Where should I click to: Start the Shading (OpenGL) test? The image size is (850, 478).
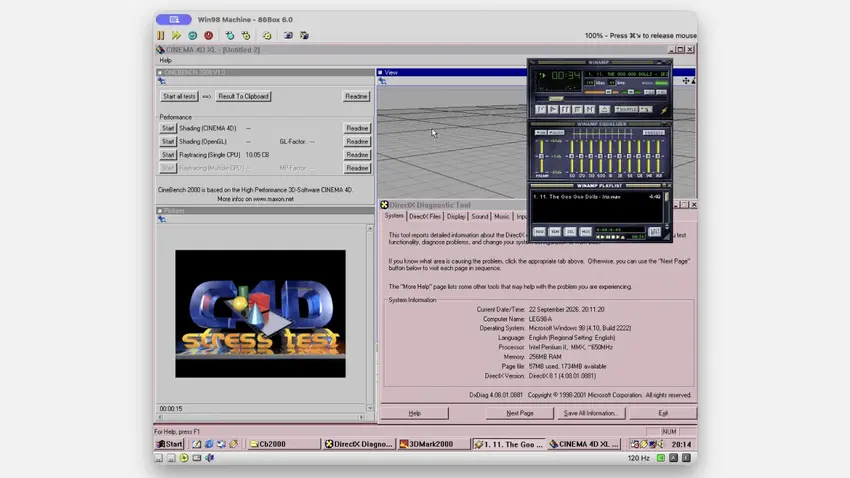pos(168,141)
